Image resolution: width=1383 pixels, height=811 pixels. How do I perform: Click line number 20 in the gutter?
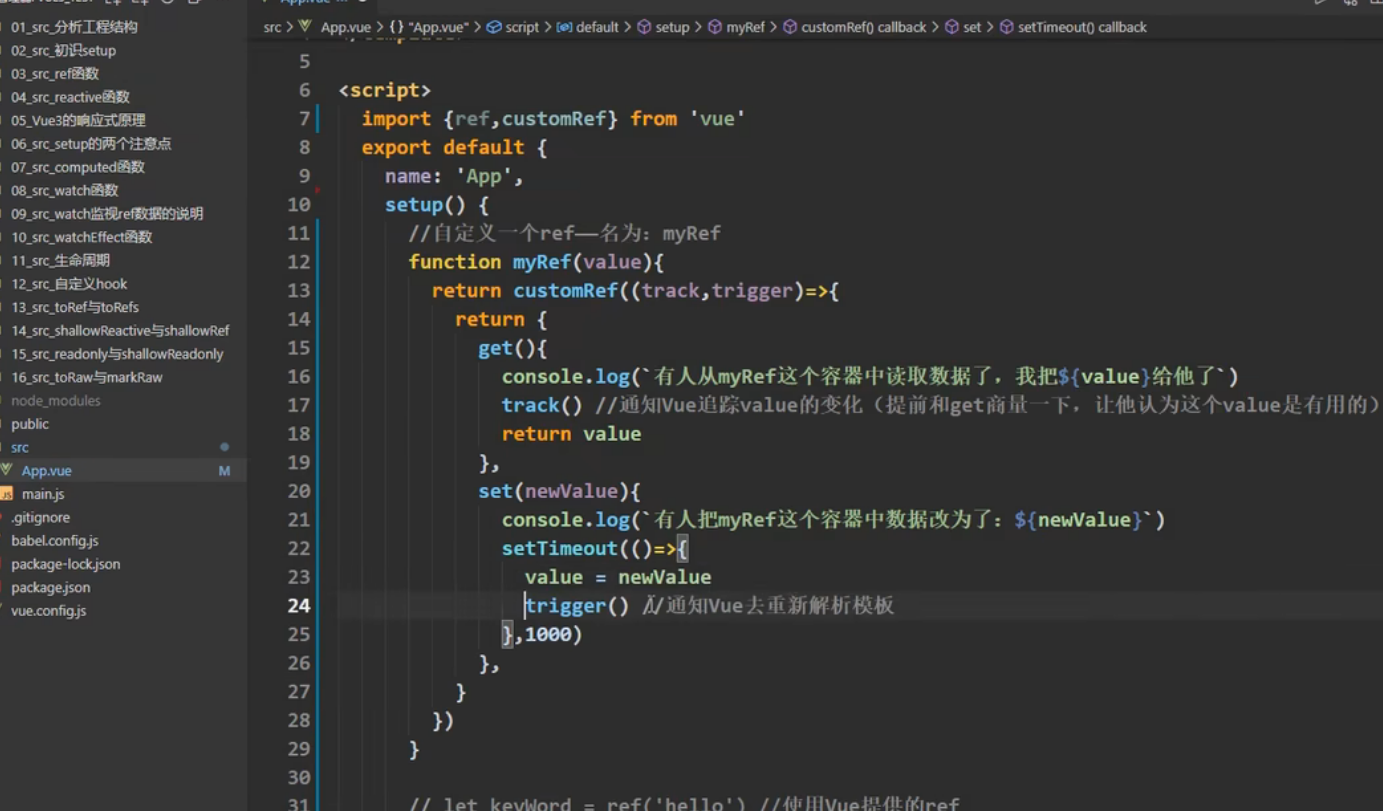pos(299,491)
